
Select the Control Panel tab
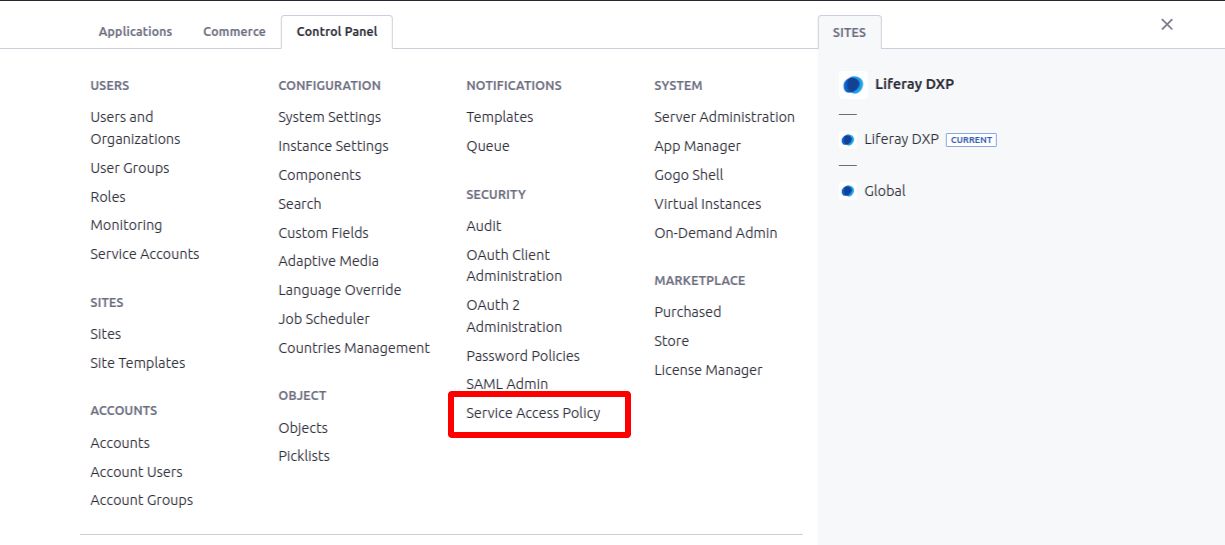337,32
